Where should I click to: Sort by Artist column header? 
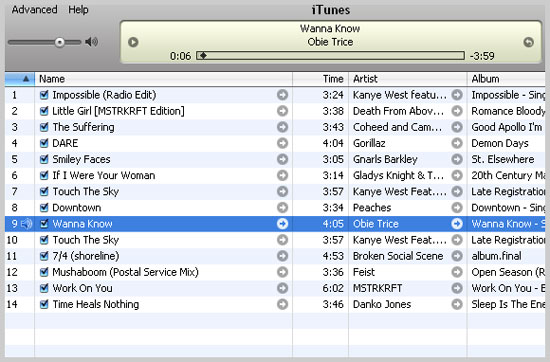tap(408, 79)
